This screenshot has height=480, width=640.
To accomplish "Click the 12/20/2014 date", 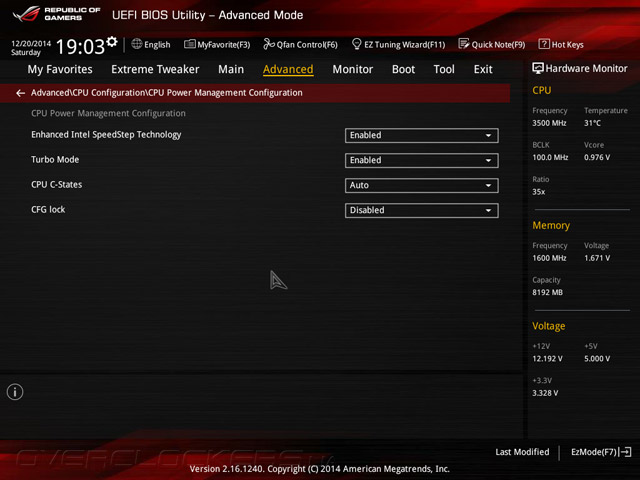I will [31, 43].
